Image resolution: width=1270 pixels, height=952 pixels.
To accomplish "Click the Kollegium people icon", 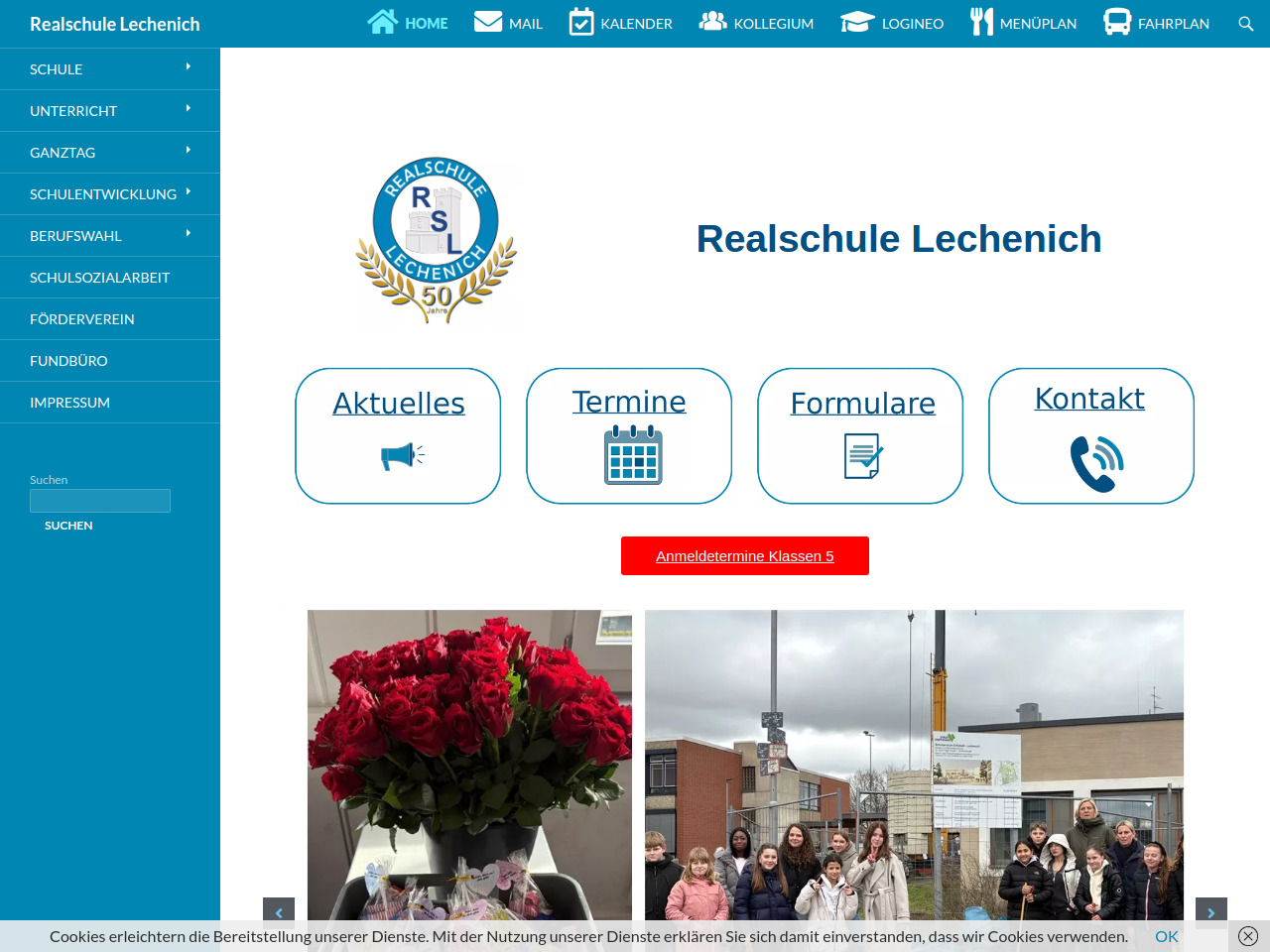I will coord(712,22).
